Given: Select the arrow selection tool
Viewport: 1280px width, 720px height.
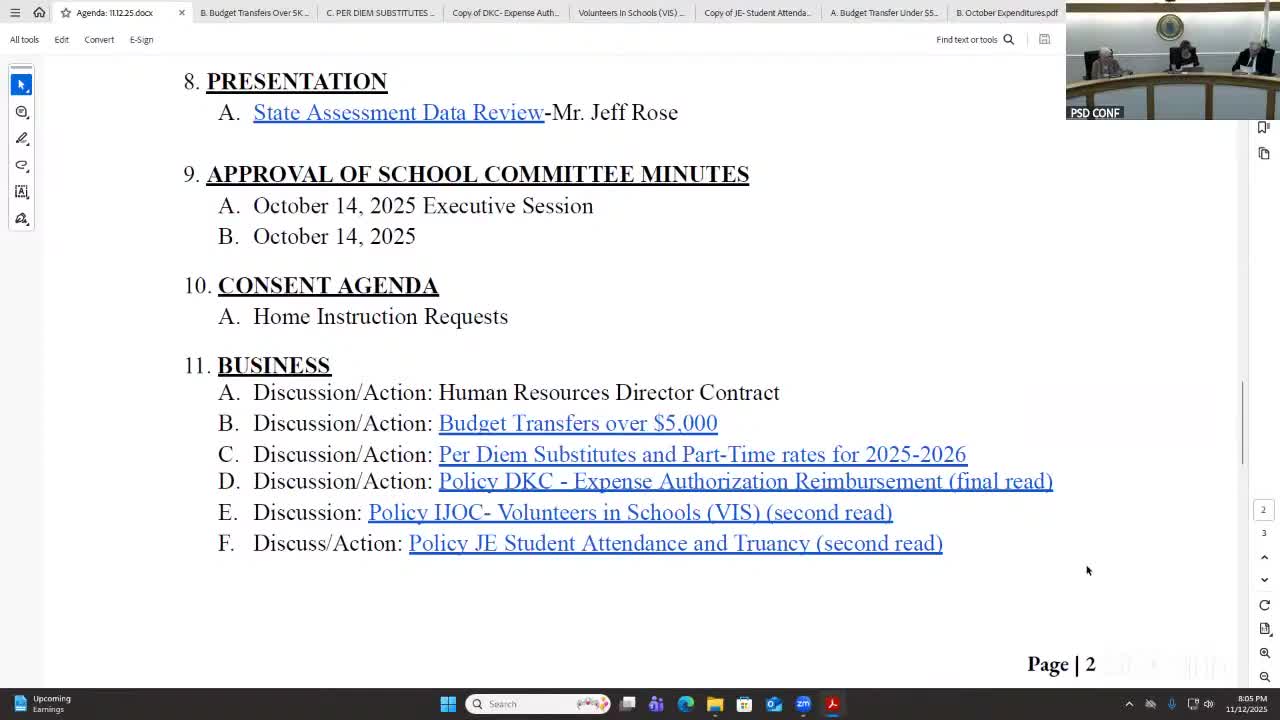Looking at the screenshot, I should pos(21,84).
